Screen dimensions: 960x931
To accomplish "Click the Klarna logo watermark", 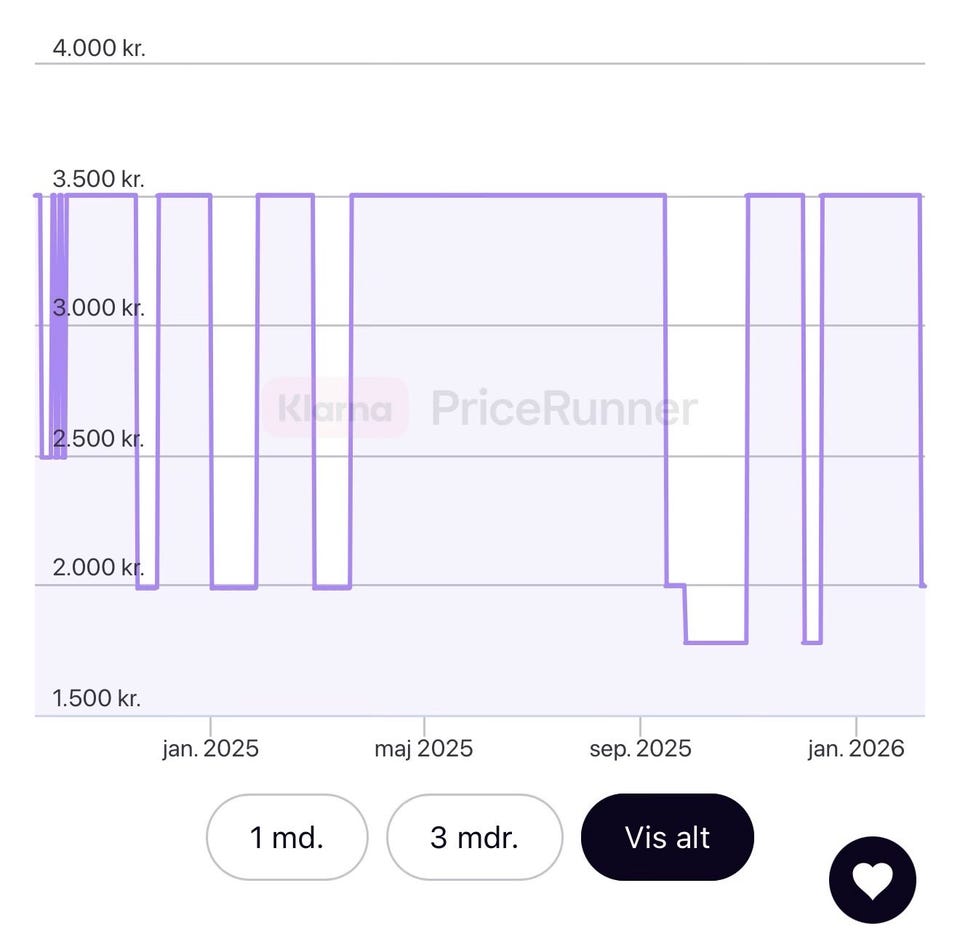I will point(335,408).
